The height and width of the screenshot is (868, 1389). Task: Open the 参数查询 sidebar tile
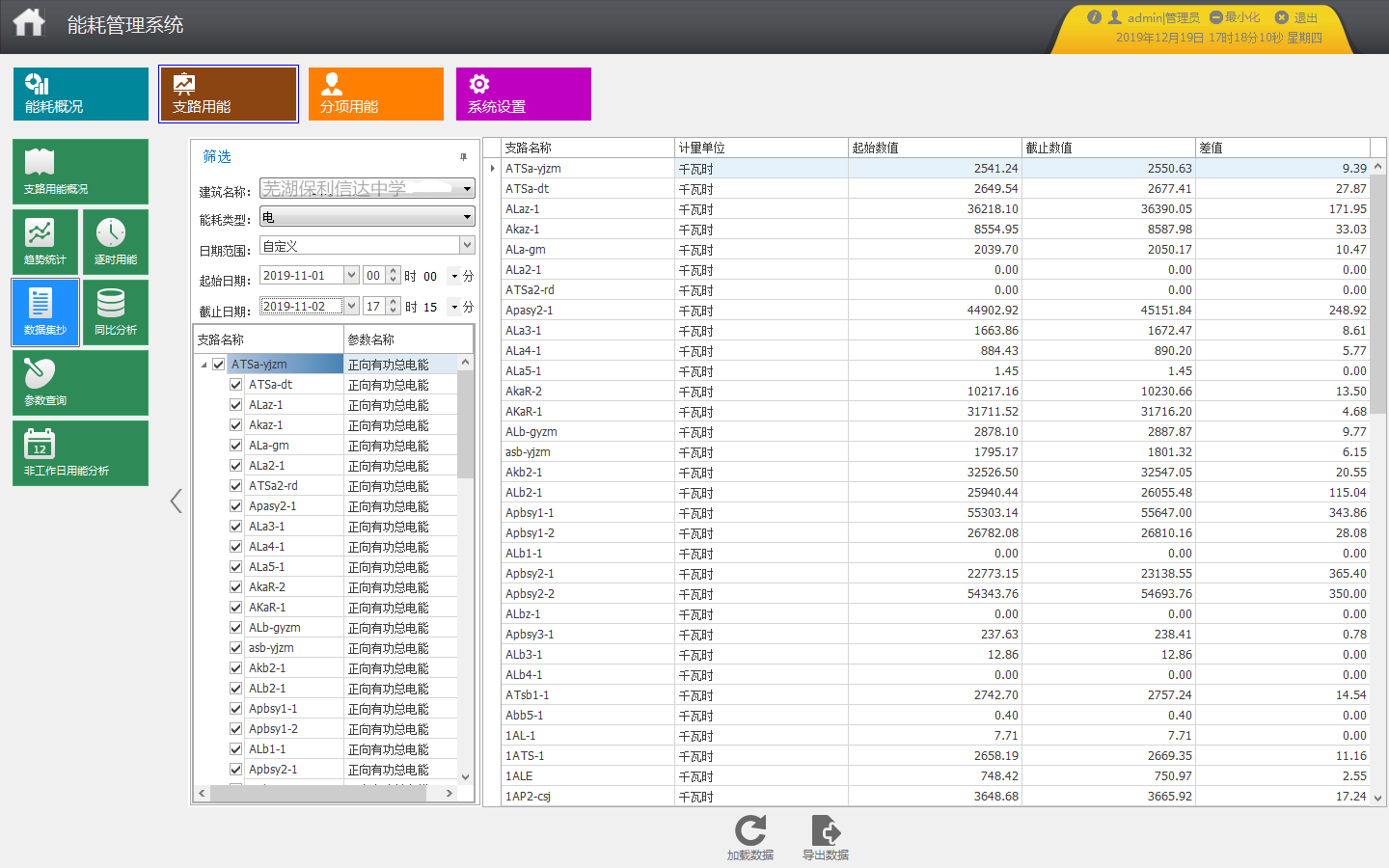click(81, 383)
